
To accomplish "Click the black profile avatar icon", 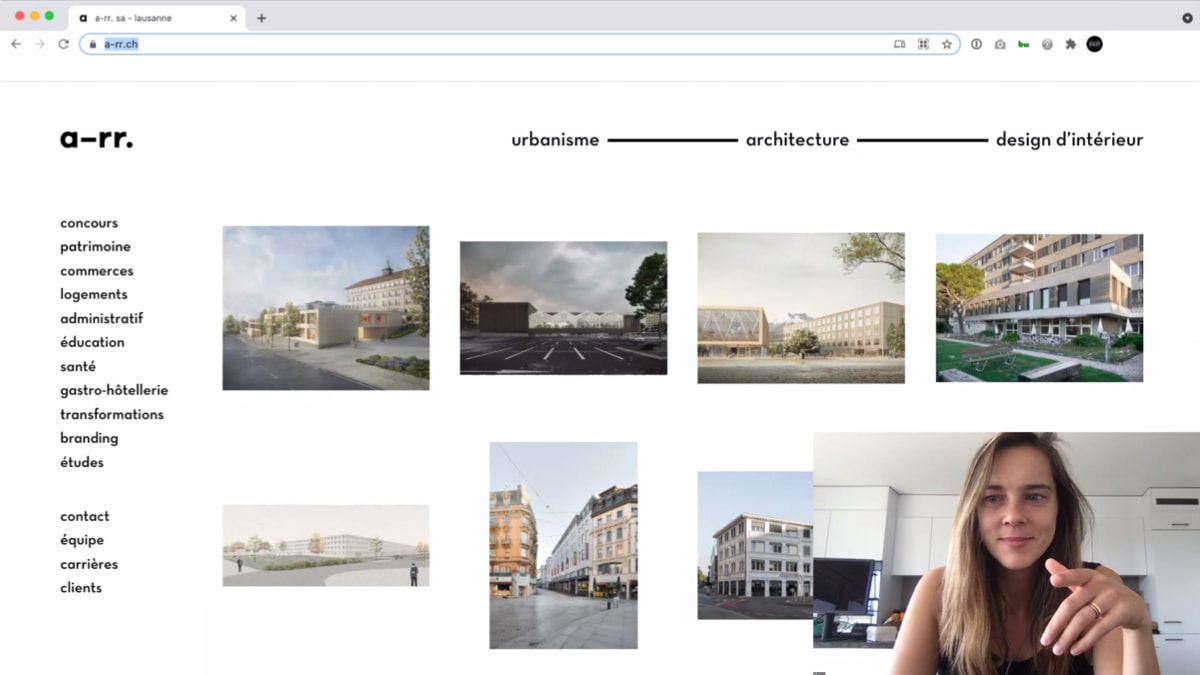I will pyautogui.click(x=1095, y=44).
